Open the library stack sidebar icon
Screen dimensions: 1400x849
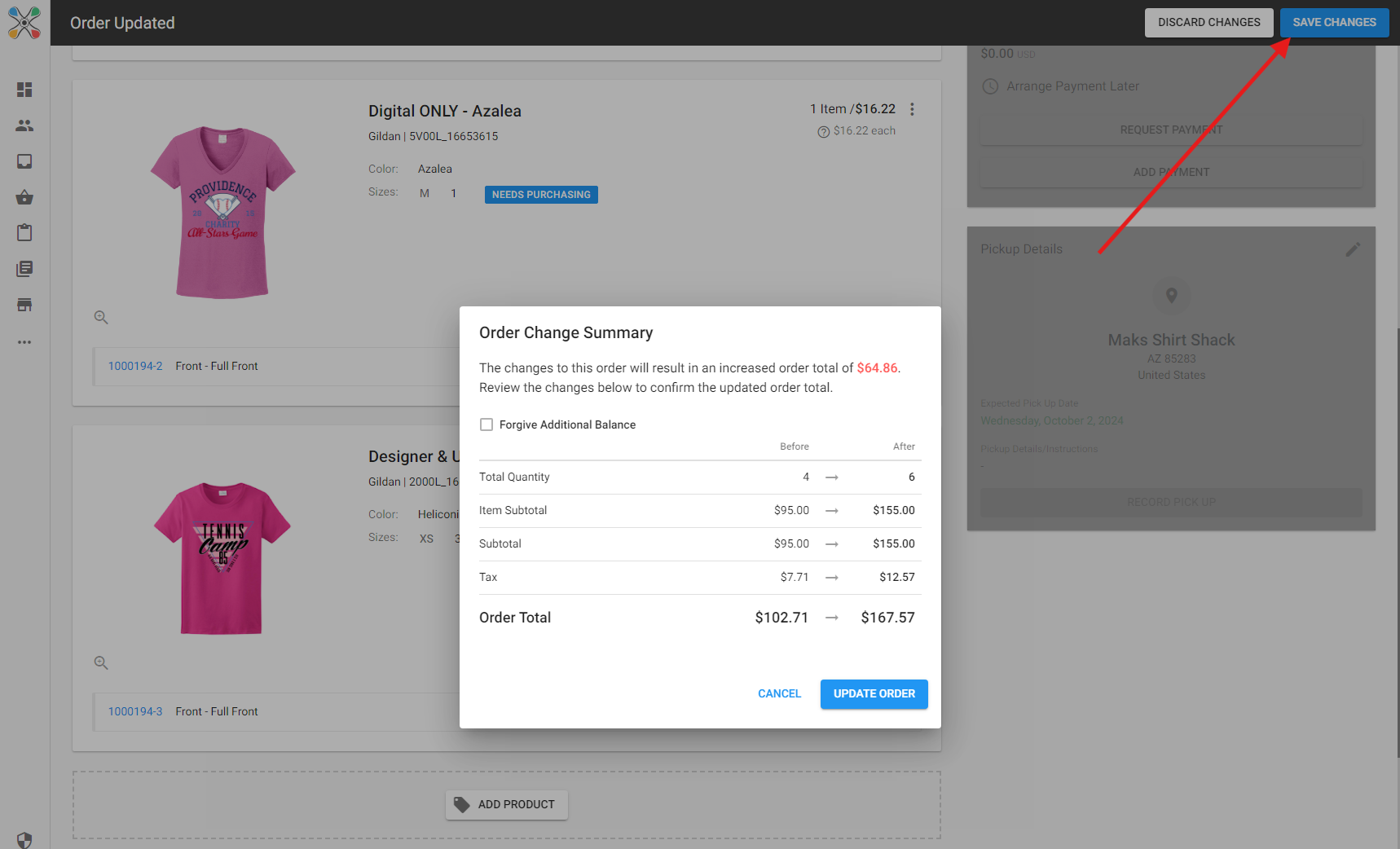24,269
